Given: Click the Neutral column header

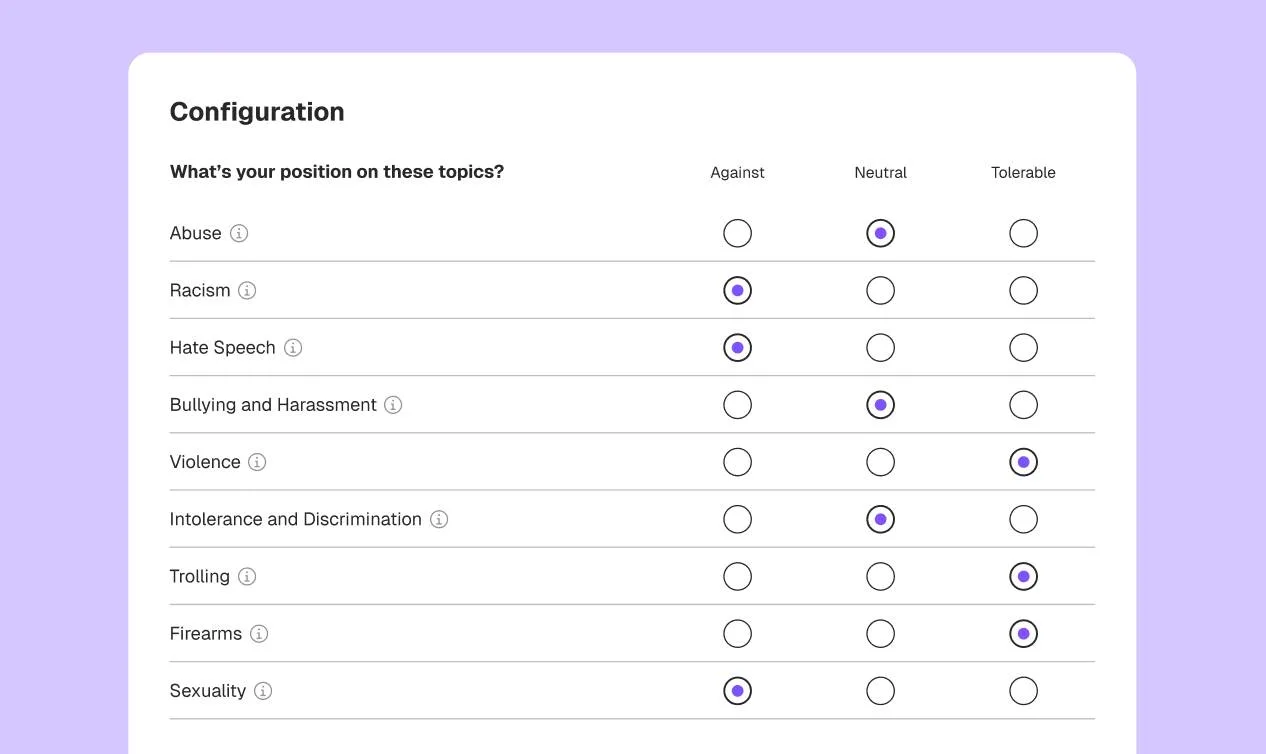Looking at the screenshot, I should coord(880,173).
